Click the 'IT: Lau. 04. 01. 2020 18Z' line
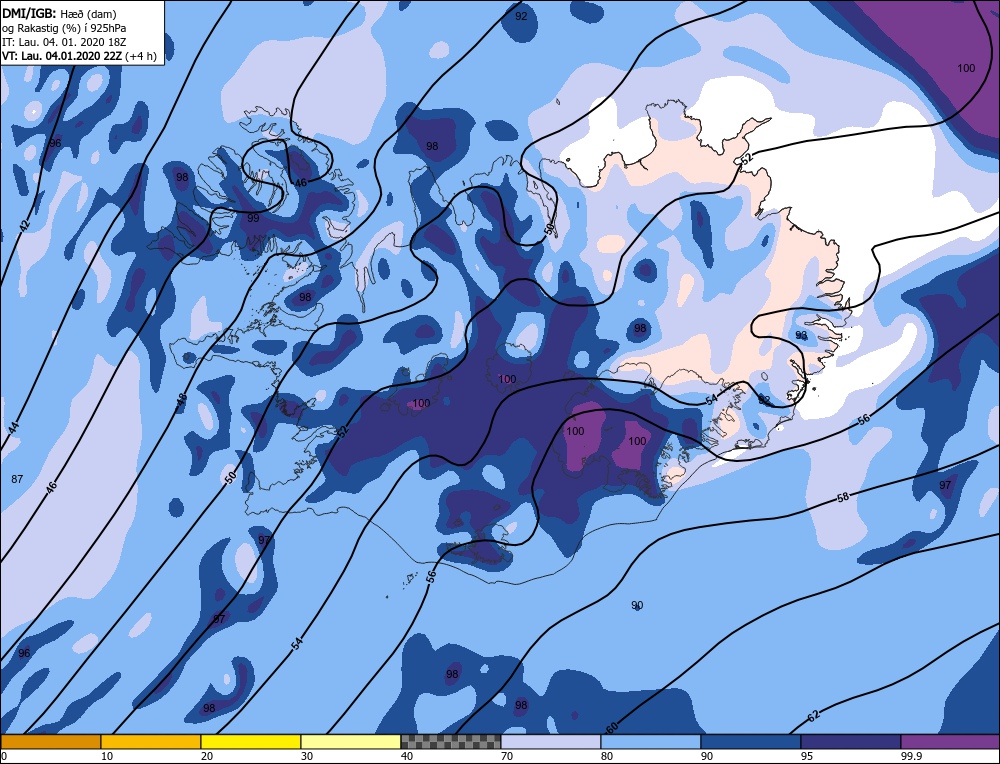Viewport: 1000px width, 764px height. pyautogui.click(x=64, y=42)
